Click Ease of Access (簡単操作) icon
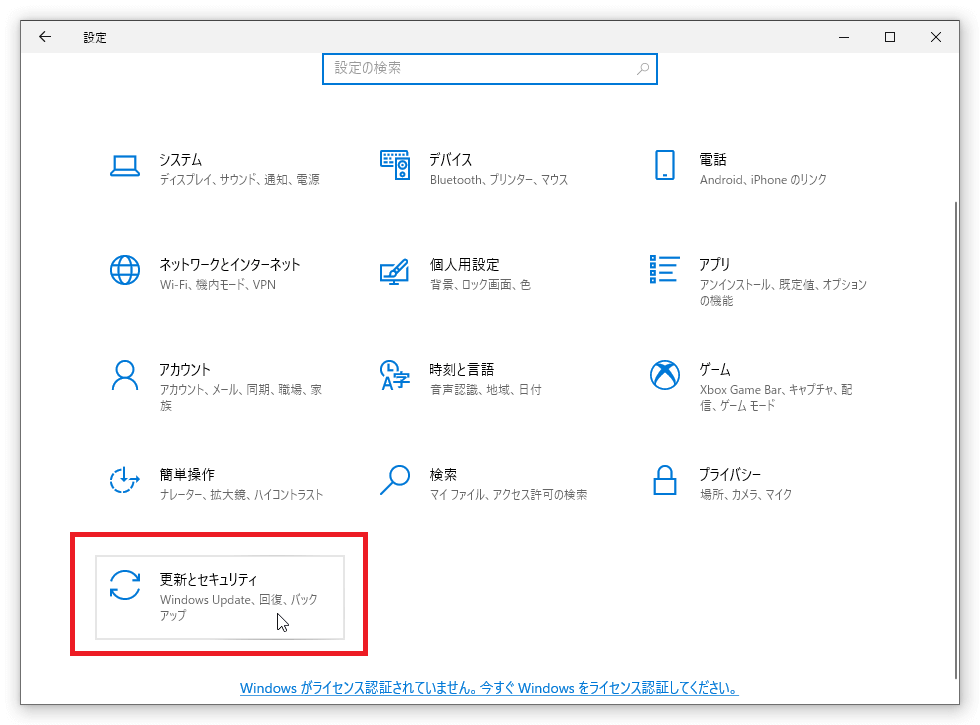The width and height of the screenshot is (980, 725). (x=124, y=480)
